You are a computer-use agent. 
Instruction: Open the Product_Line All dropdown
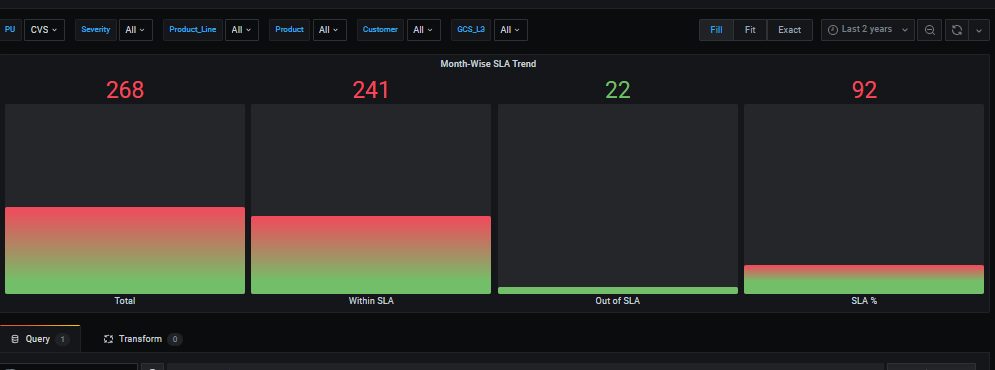242,30
